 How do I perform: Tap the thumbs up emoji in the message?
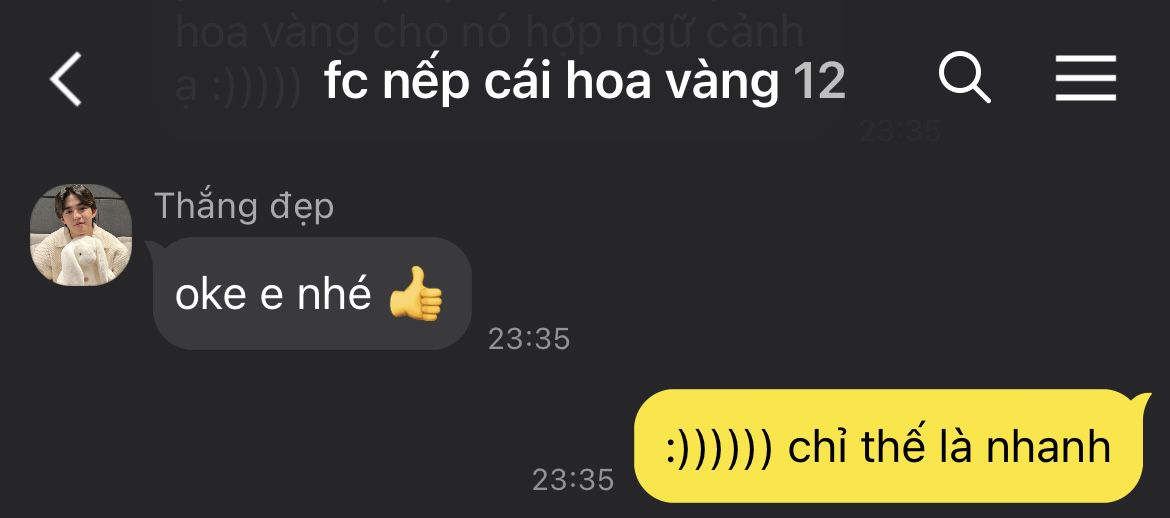coord(416,294)
